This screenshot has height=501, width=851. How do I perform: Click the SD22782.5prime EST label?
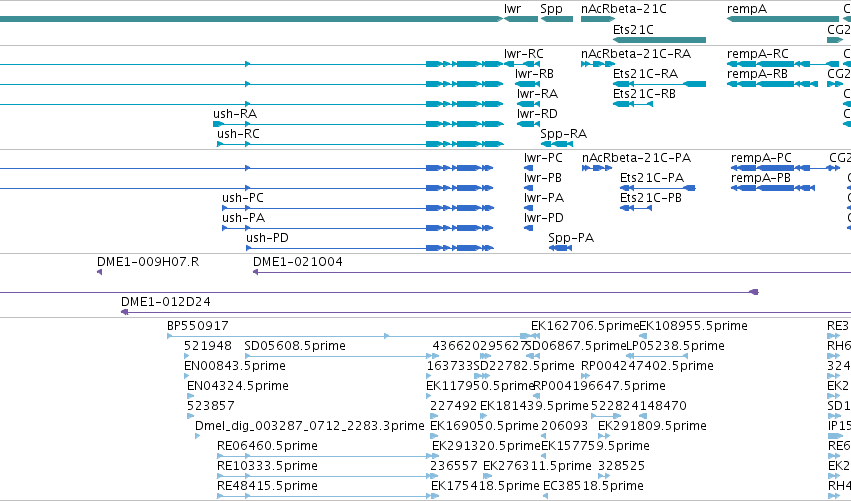coord(524,366)
